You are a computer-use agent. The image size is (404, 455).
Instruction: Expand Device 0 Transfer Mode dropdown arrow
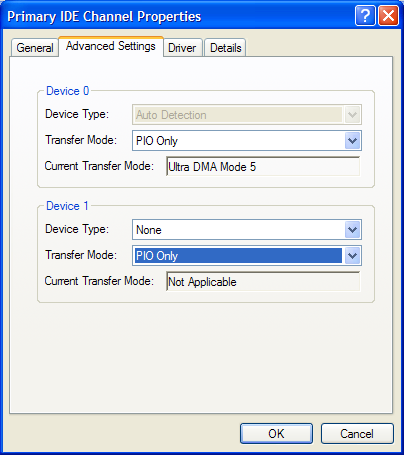(x=352, y=141)
